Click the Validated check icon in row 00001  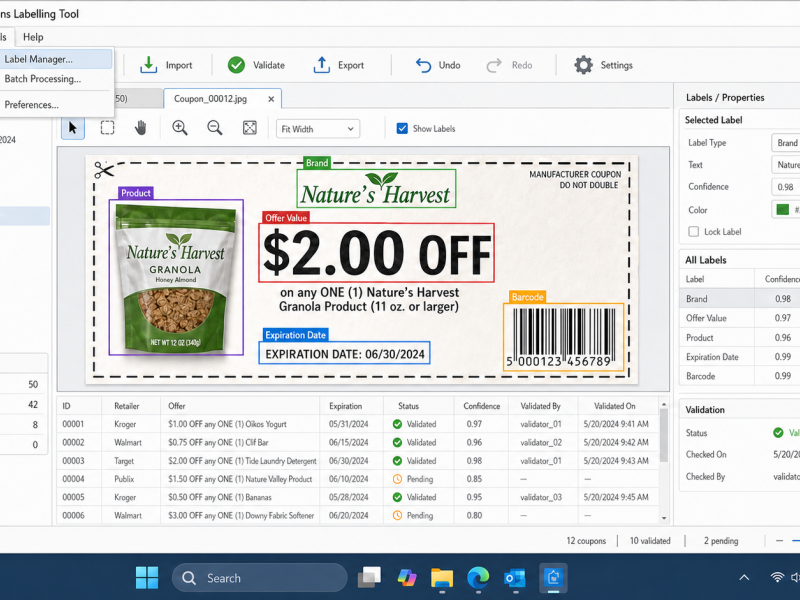click(x=397, y=424)
